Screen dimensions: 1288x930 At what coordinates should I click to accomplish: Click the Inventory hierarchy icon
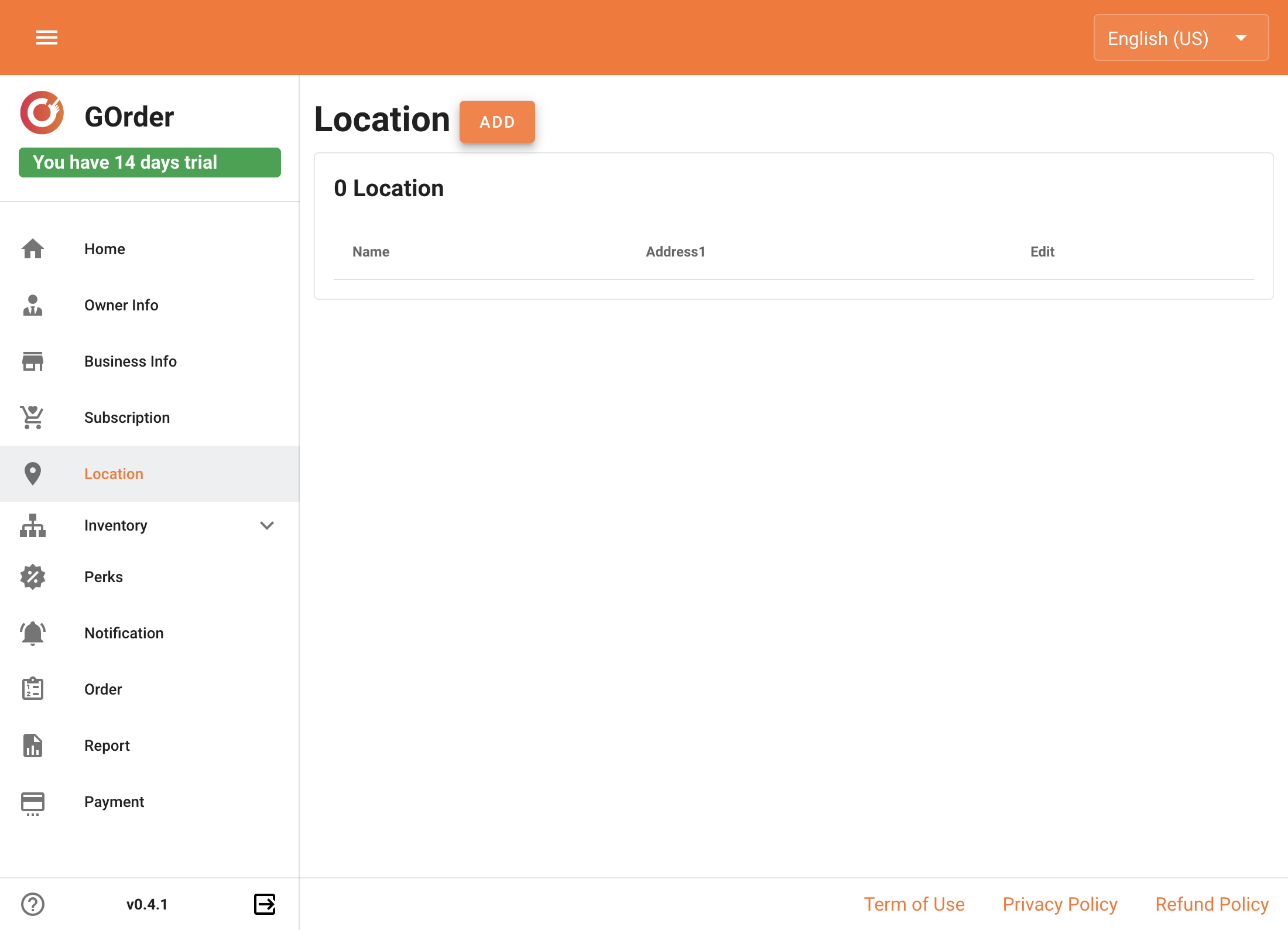[x=33, y=525]
